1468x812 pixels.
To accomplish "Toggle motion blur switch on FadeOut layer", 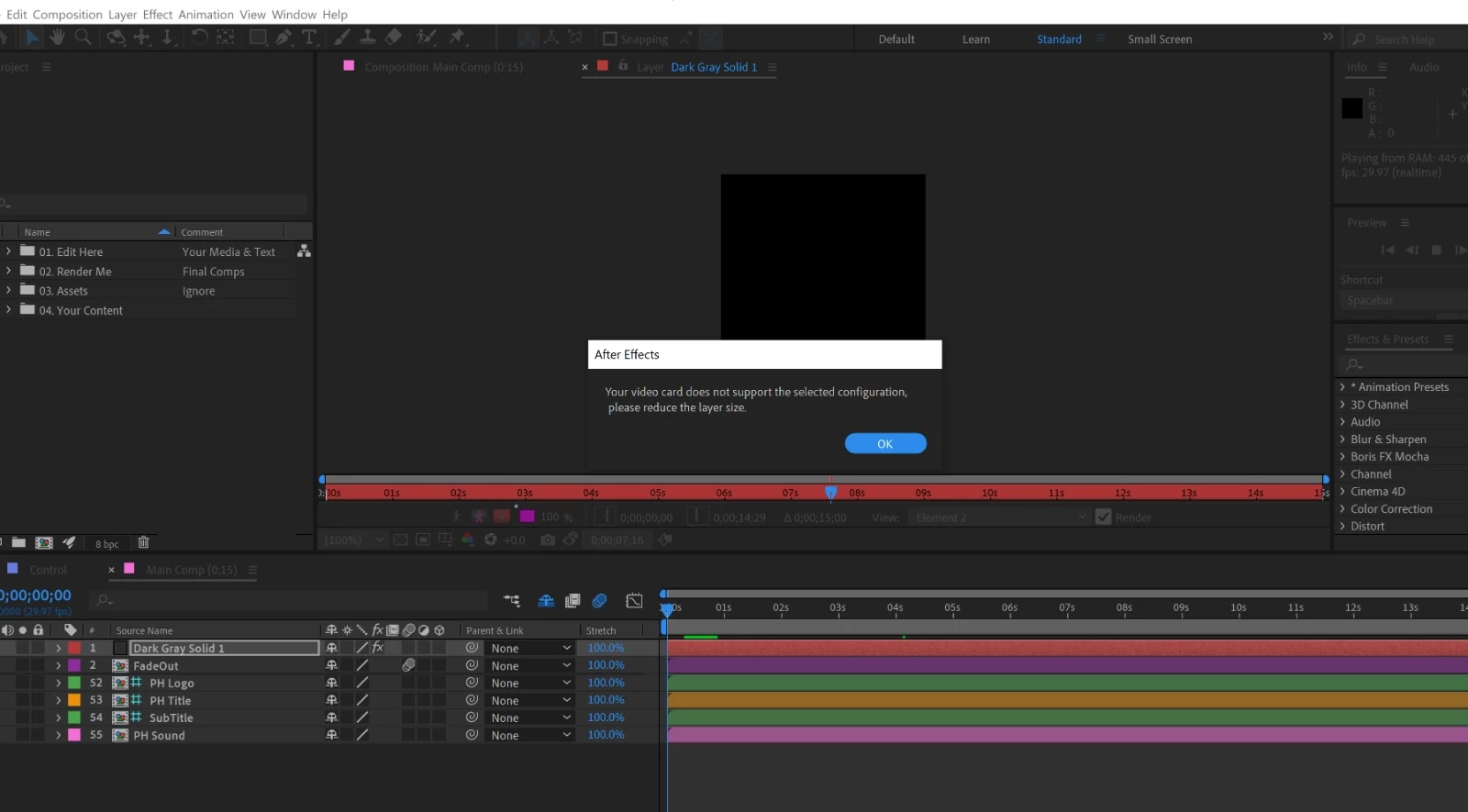I will coord(408,665).
